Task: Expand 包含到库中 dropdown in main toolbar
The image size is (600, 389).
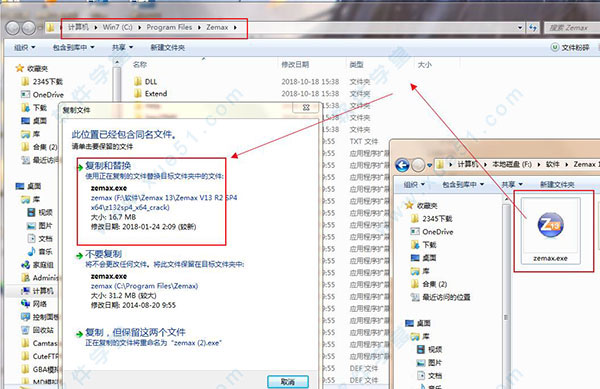Action: [73, 47]
